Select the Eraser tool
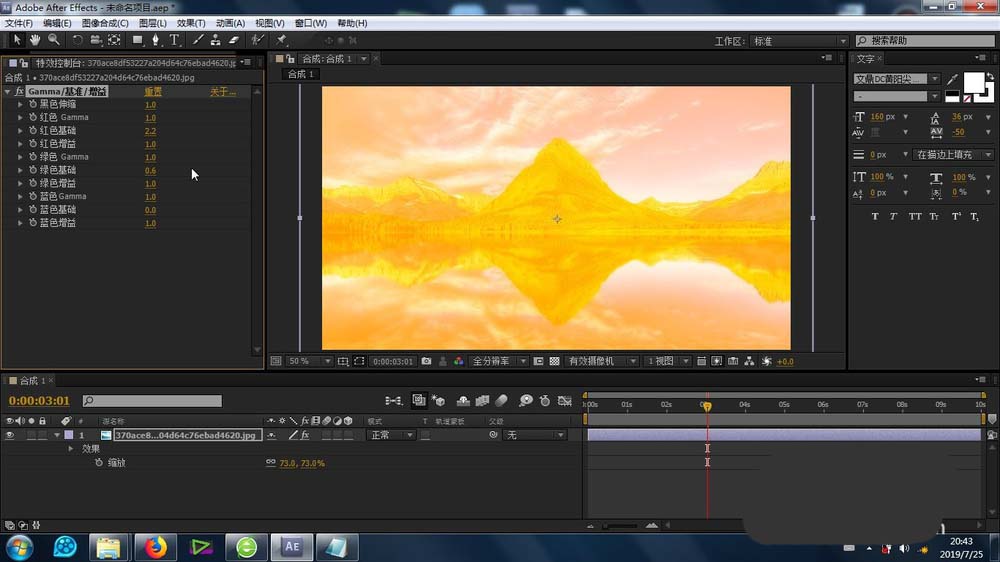This screenshot has width=1000, height=562. tap(234, 40)
